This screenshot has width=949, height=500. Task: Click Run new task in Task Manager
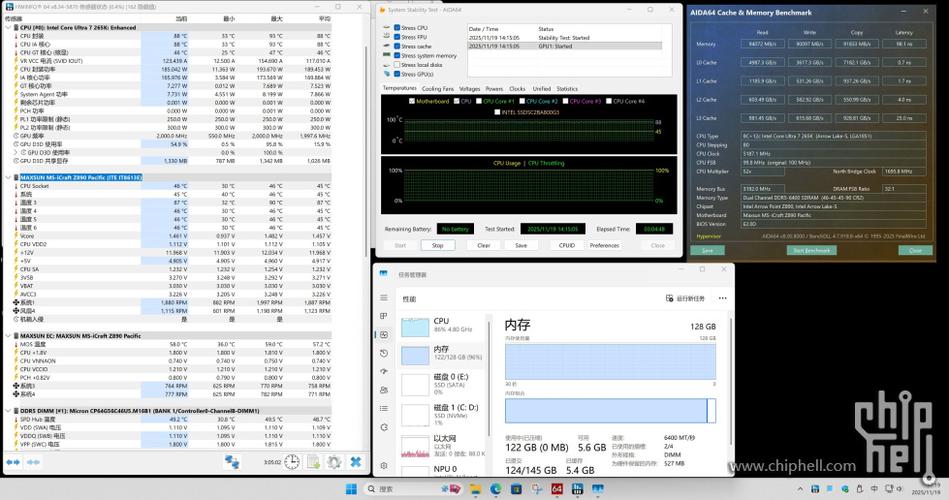click(x=685, y=298)
